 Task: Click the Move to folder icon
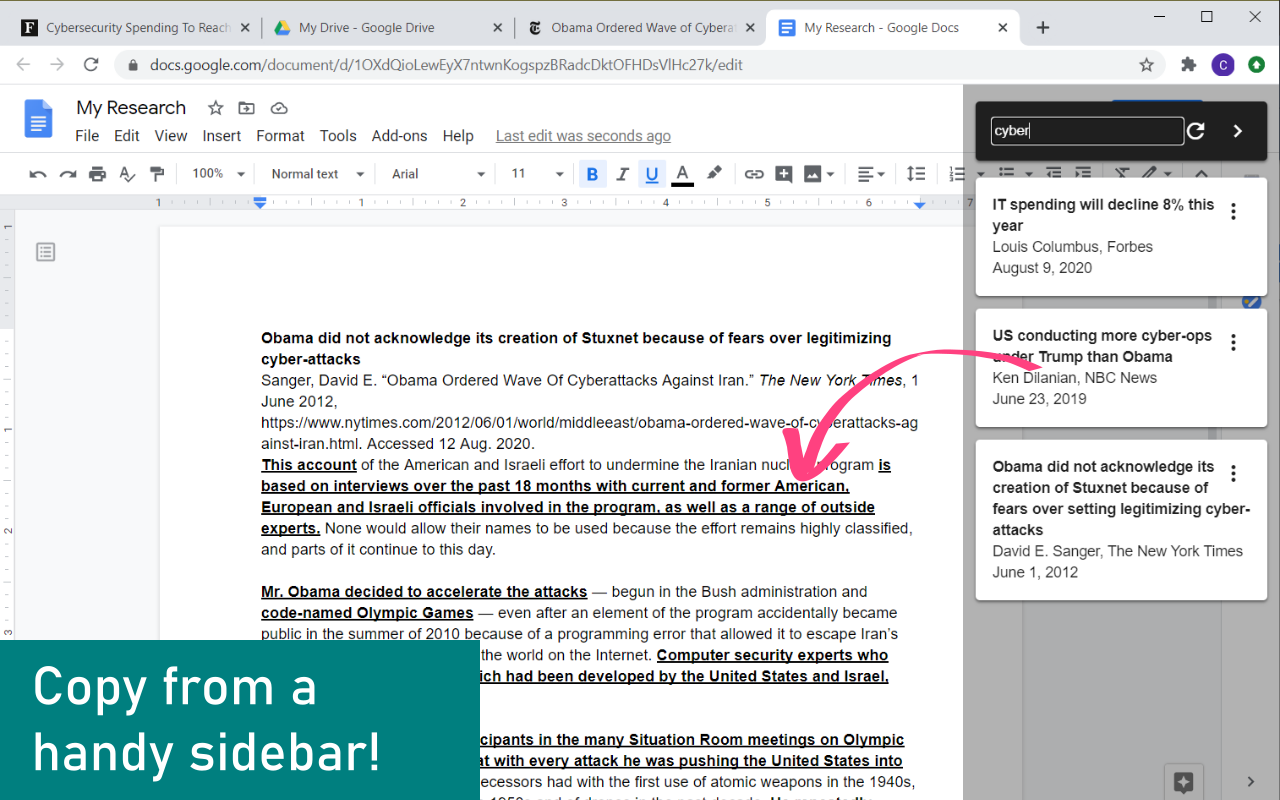tap(247, 108)
